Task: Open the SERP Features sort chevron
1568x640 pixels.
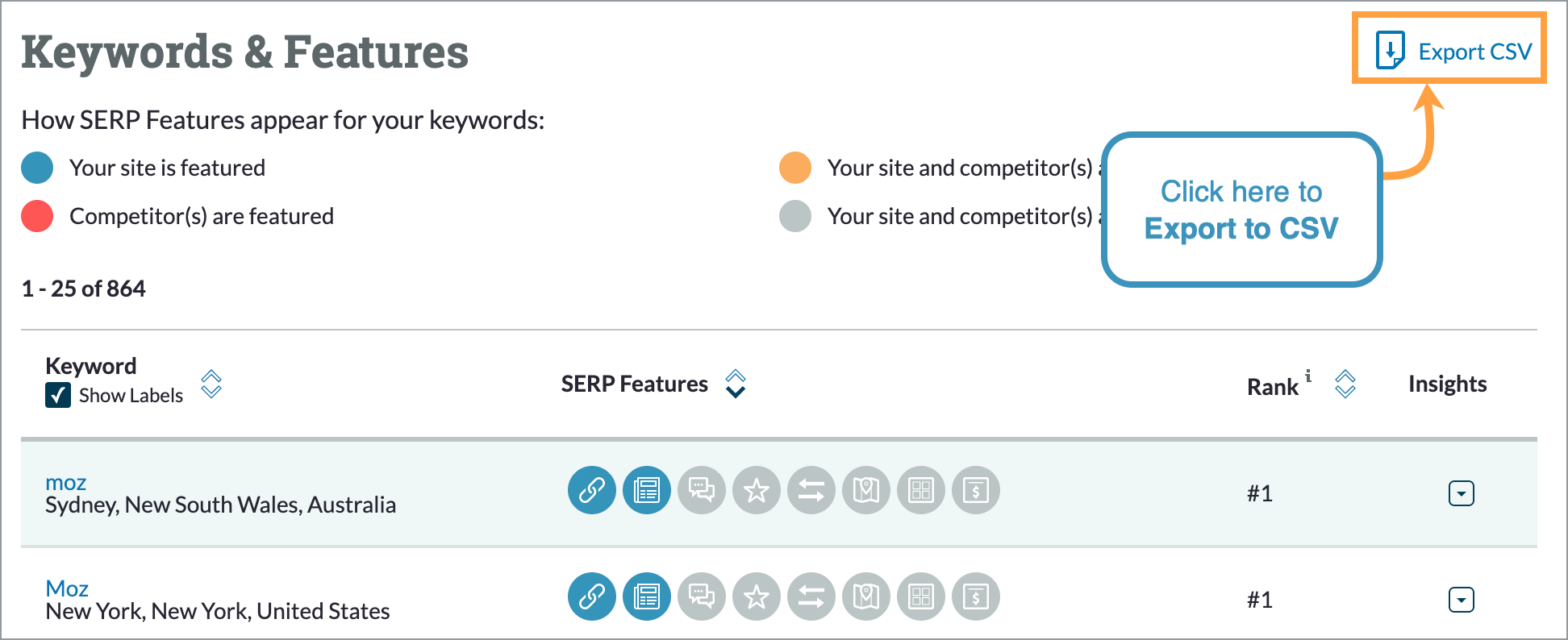Action: [x=735, y=384]
